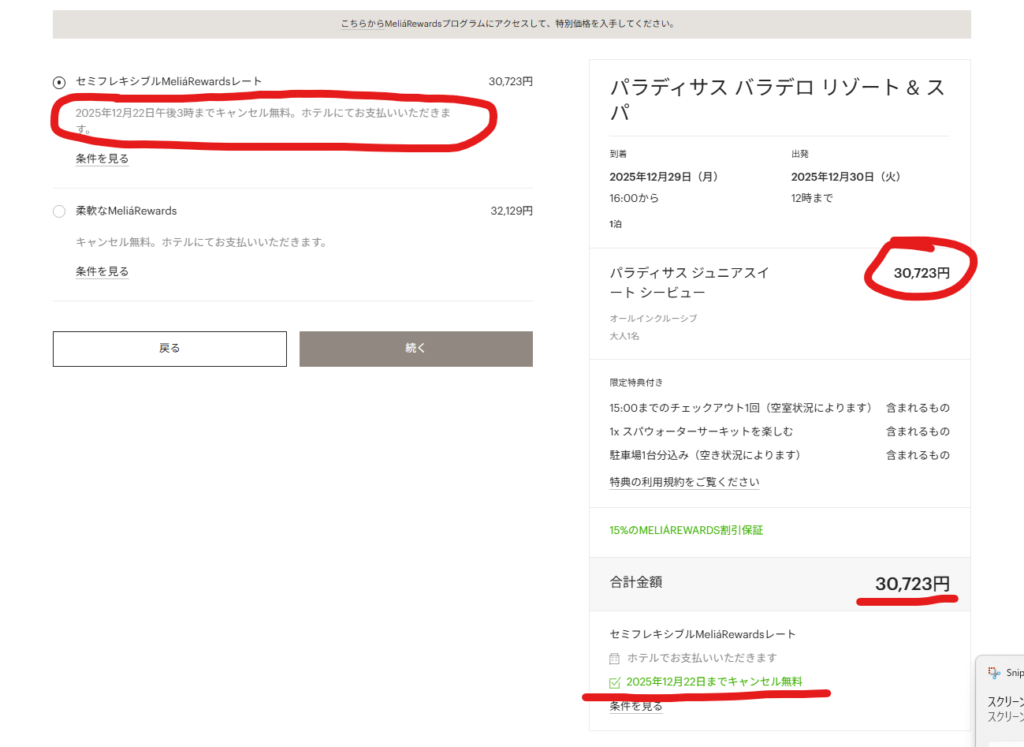1024x747 pixels.
Task: Click the arrival date 2025年12月29日（月）
Action: (x=663, y=177)
